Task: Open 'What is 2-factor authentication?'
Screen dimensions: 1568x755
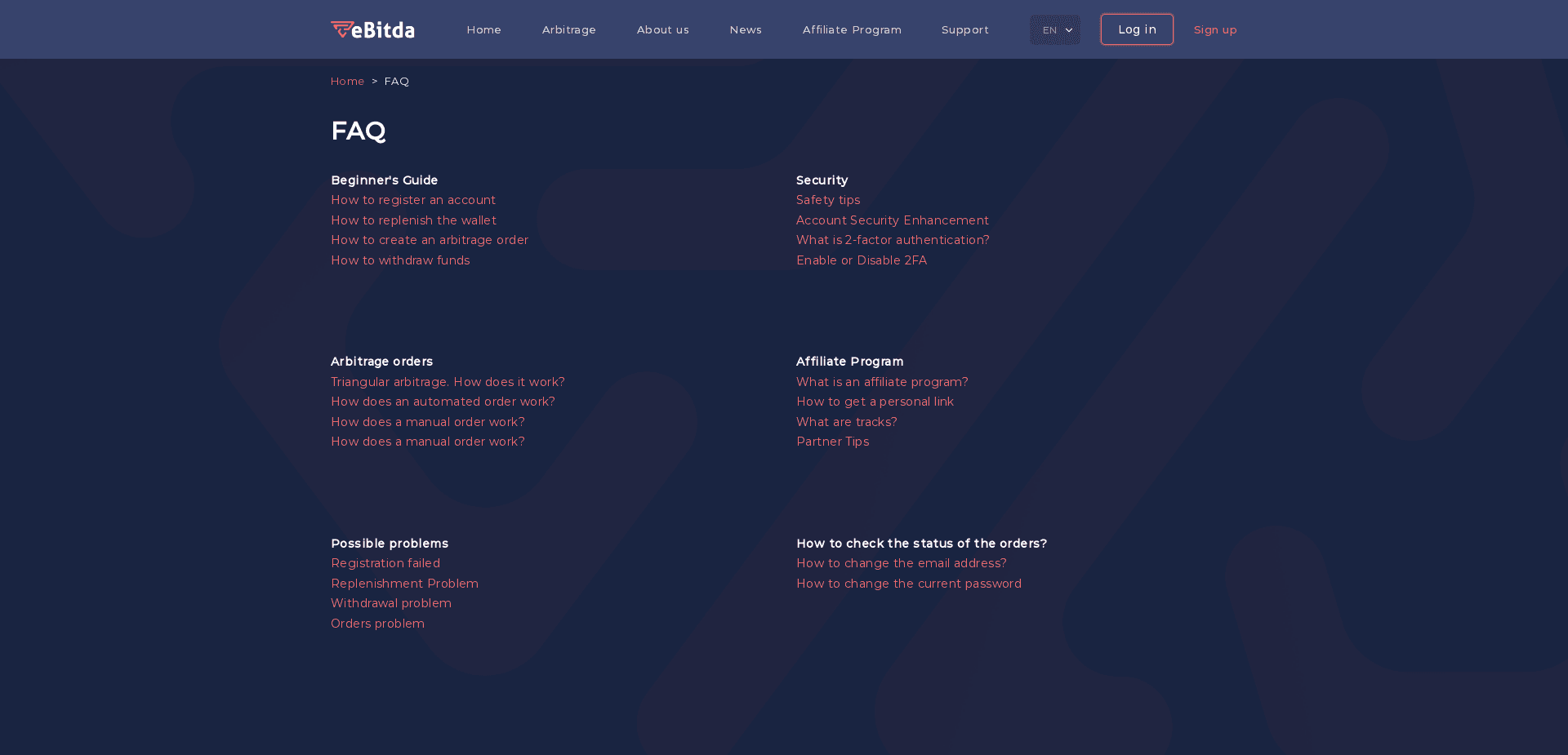Action: 893,240
